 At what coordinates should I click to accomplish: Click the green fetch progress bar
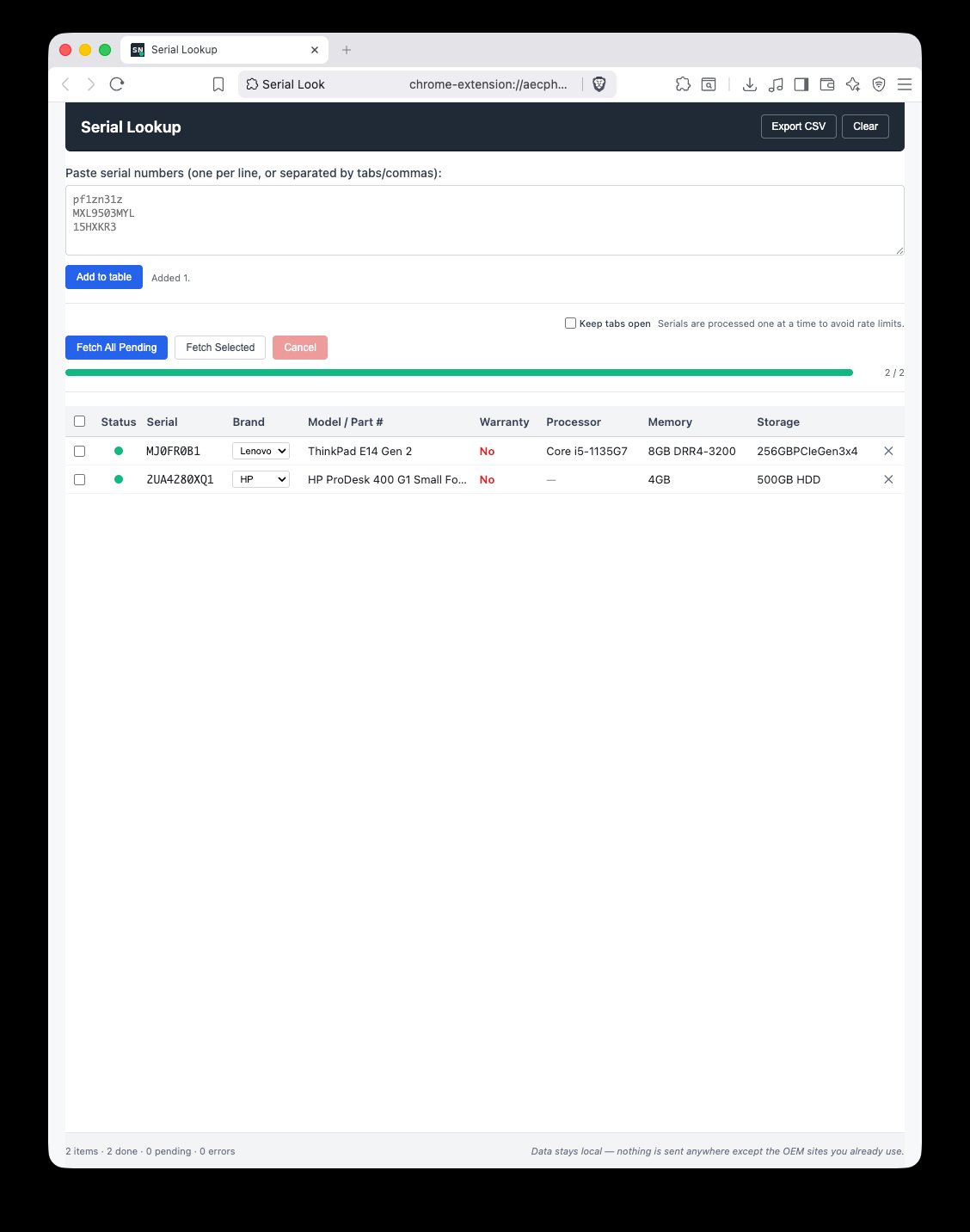(x=459, y=373)
